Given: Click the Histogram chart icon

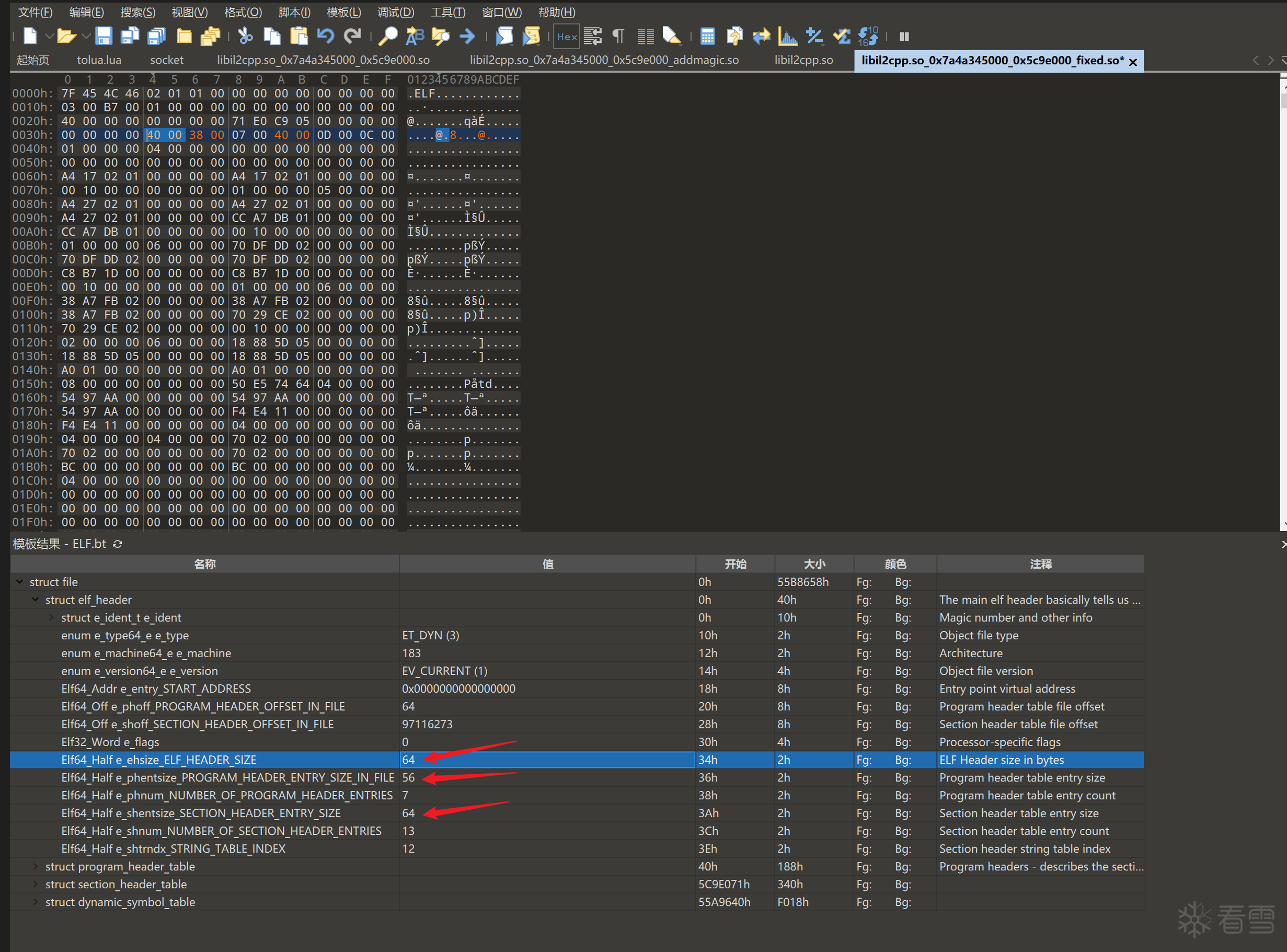Looking at the screenshot, I should tap(788, 36).
